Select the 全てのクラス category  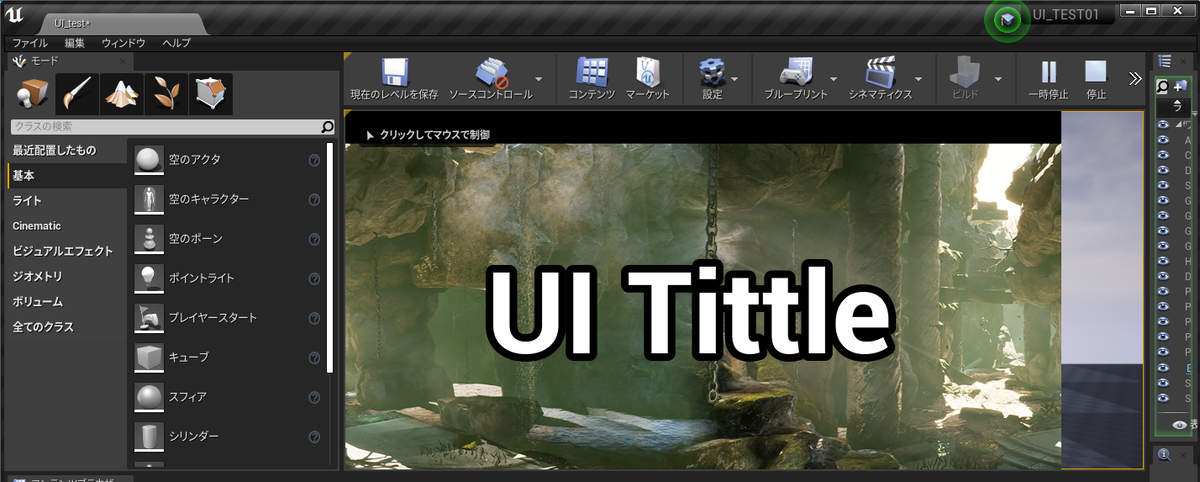[65, 327]
